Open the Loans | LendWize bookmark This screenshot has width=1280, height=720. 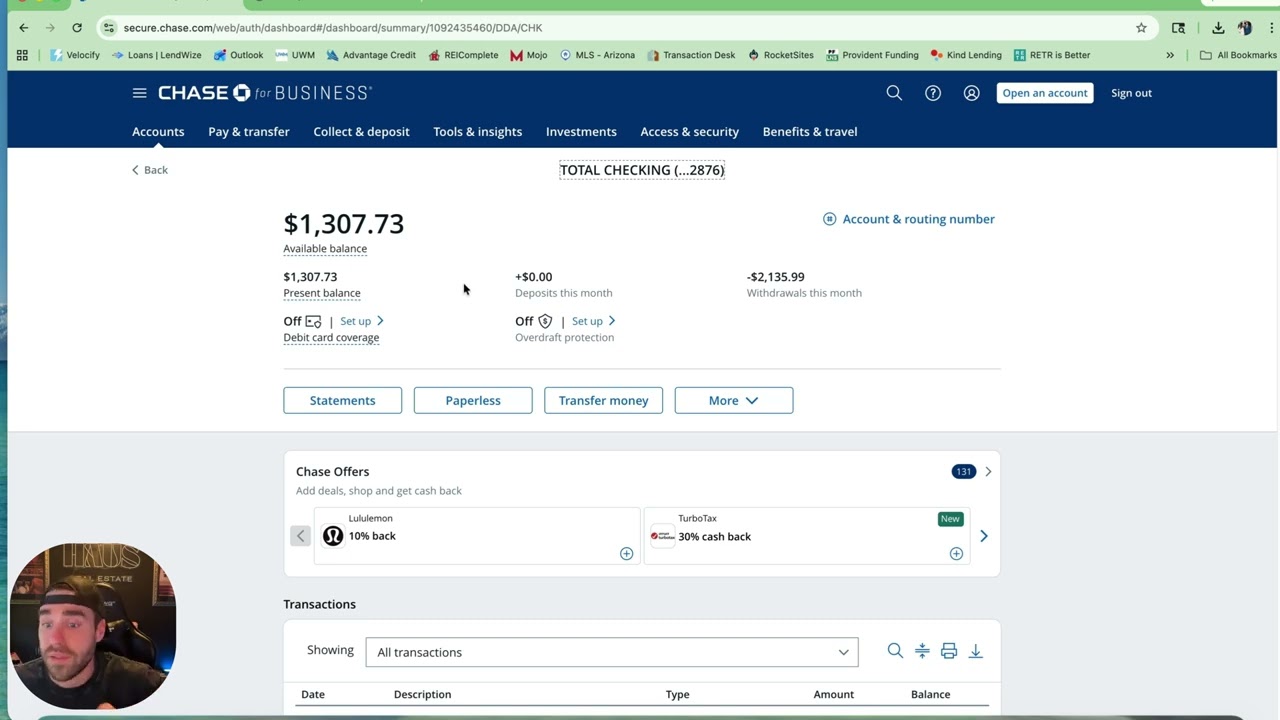(x=157, y=55)
